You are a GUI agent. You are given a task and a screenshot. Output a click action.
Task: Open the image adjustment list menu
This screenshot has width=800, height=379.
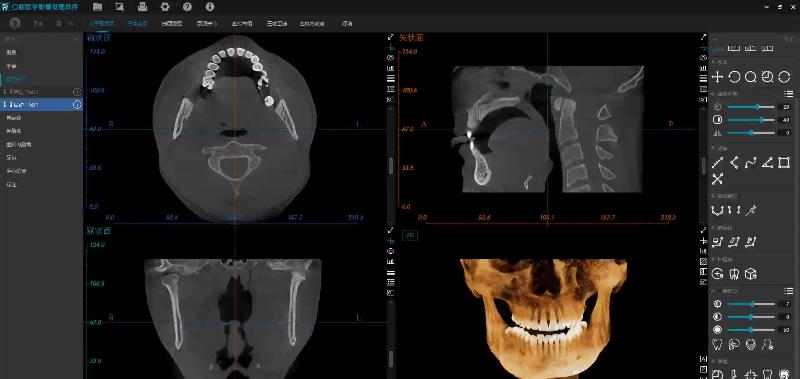tap(788, 94)
